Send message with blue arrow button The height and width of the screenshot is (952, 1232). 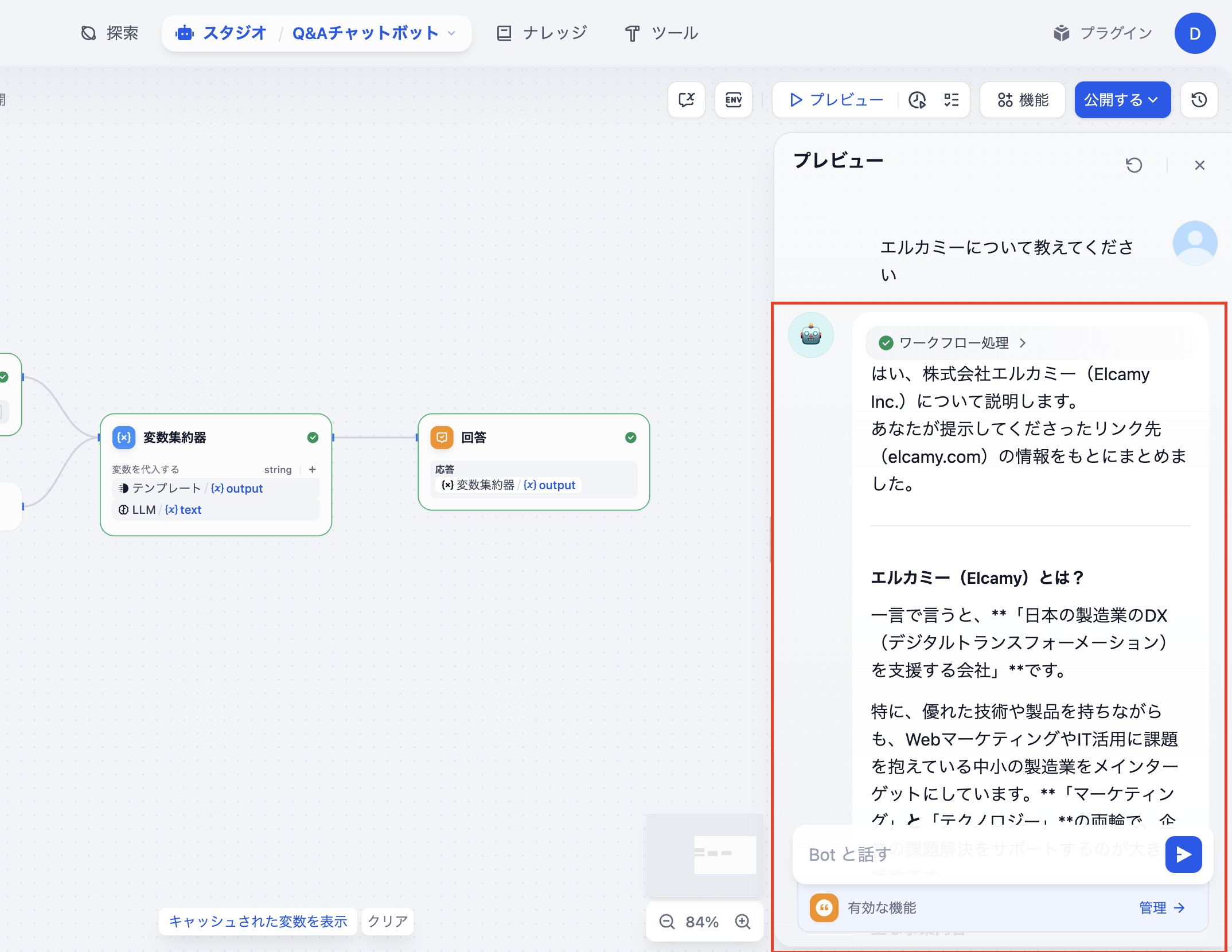click(x=1183, y=855)
